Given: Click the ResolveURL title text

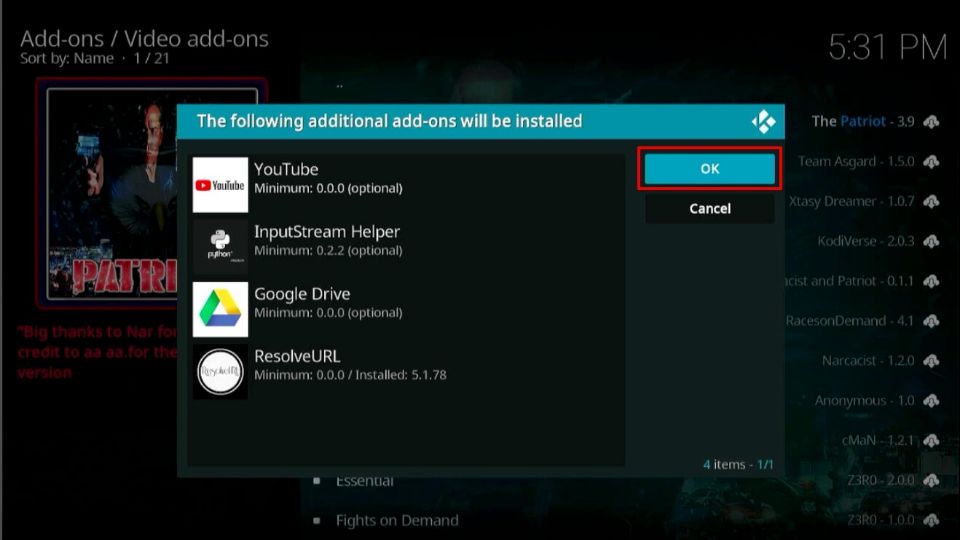Looking at the screenshot, I should (297, 356).
